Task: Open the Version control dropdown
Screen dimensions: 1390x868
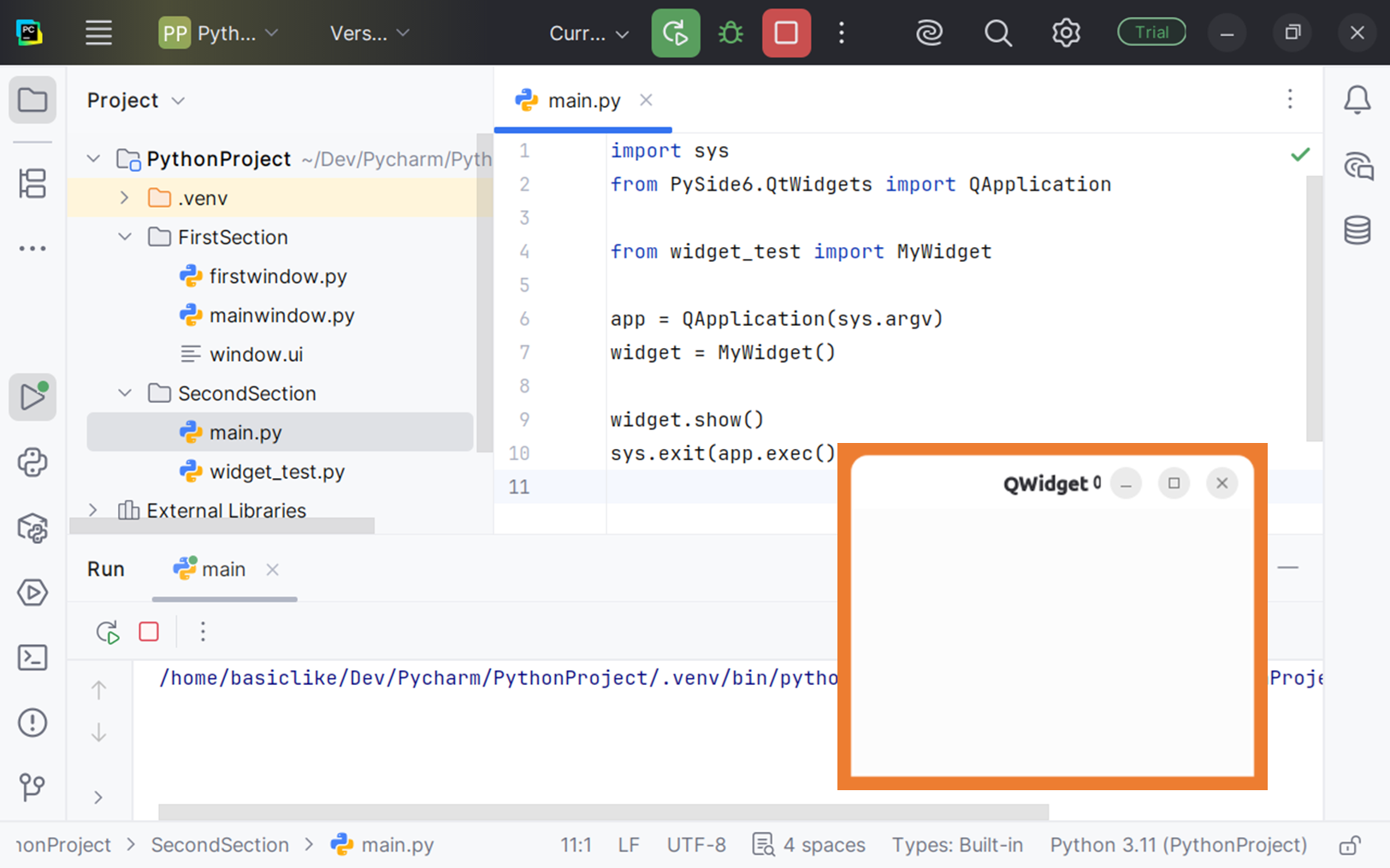Action: click(x=370, y=33)
